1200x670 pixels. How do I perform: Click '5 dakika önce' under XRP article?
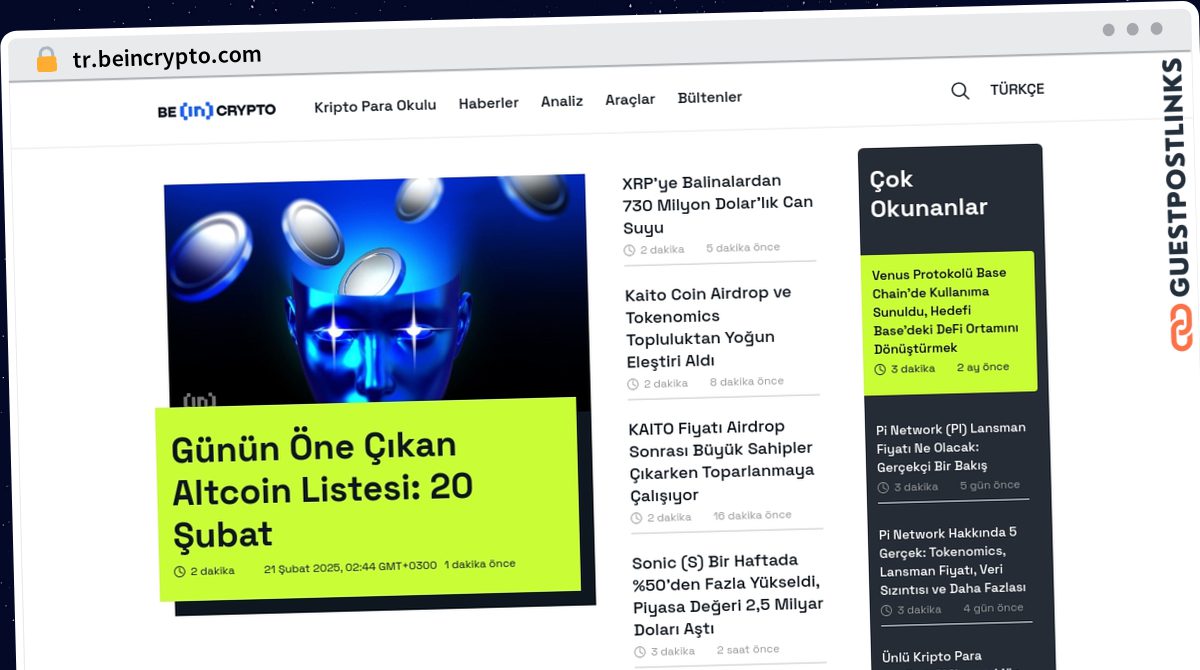click(743, 247)
